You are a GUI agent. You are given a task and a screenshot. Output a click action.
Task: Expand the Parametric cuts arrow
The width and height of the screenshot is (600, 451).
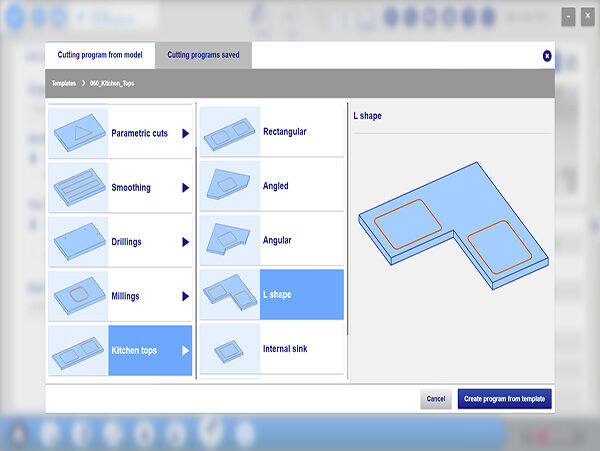185,133
